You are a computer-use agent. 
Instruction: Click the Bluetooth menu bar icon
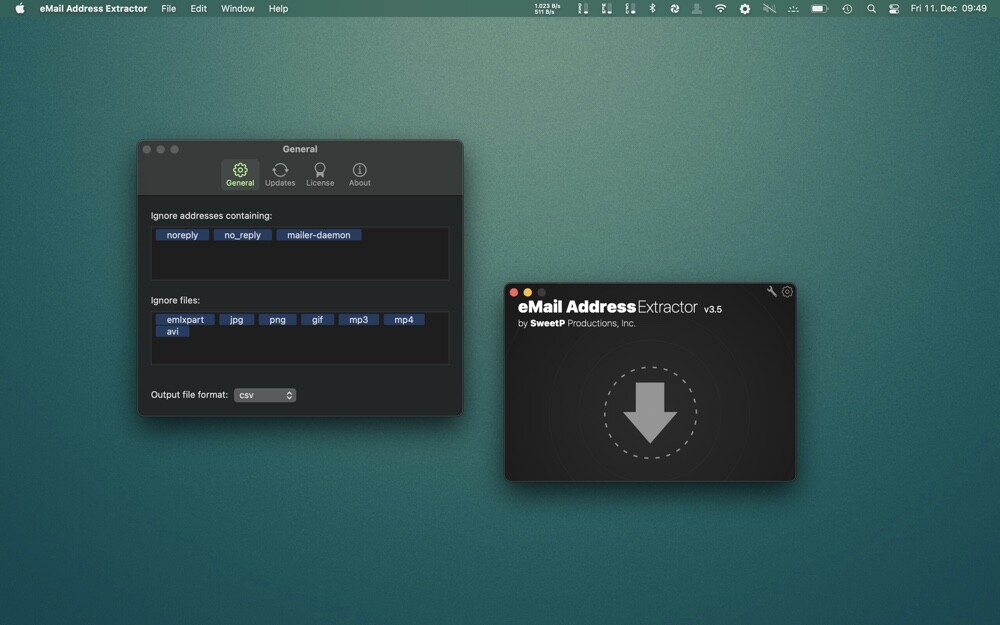(x=652, y=8)
